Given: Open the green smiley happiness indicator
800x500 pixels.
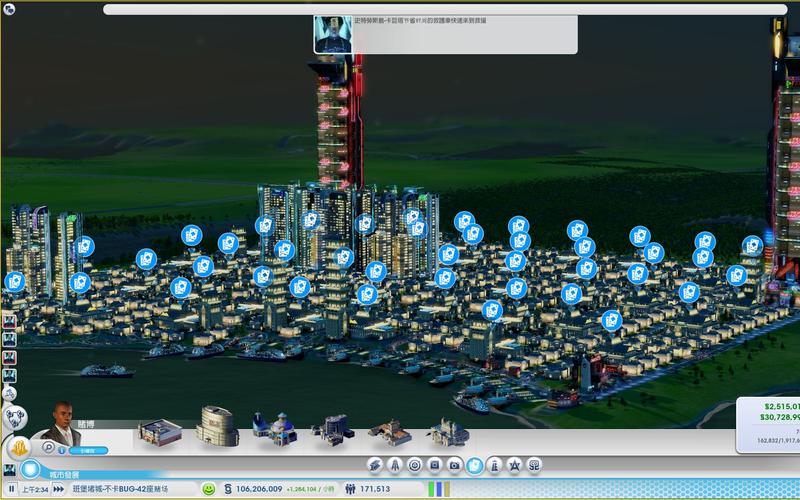Looking at the screenshot, I should coord(208,489).
